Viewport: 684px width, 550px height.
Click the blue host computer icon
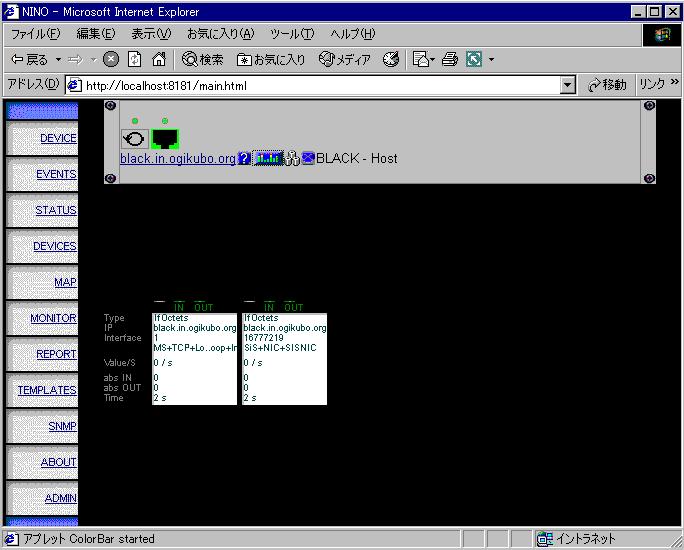click(308, 158)
